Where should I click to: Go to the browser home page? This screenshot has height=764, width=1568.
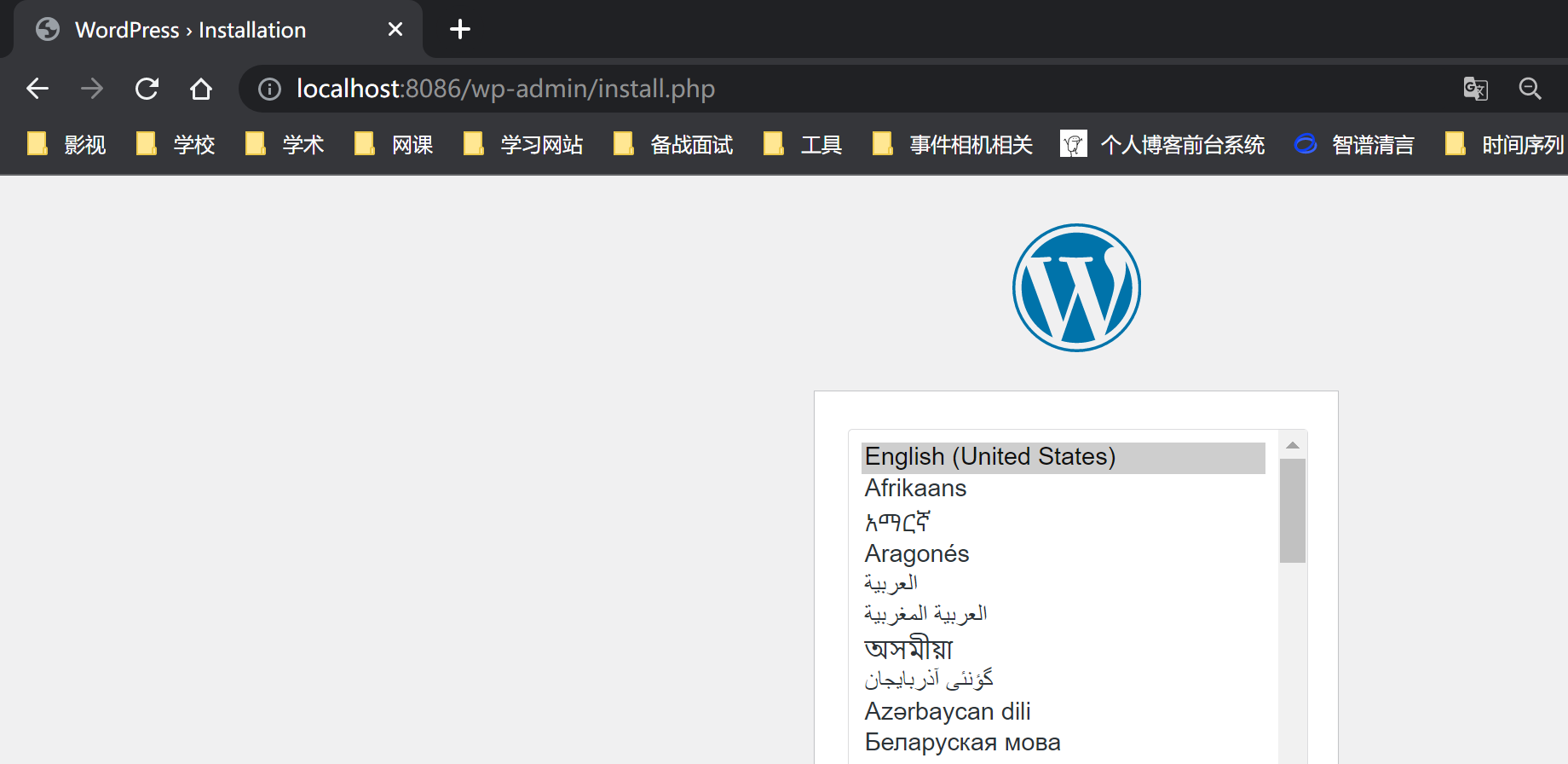[201, 89]
